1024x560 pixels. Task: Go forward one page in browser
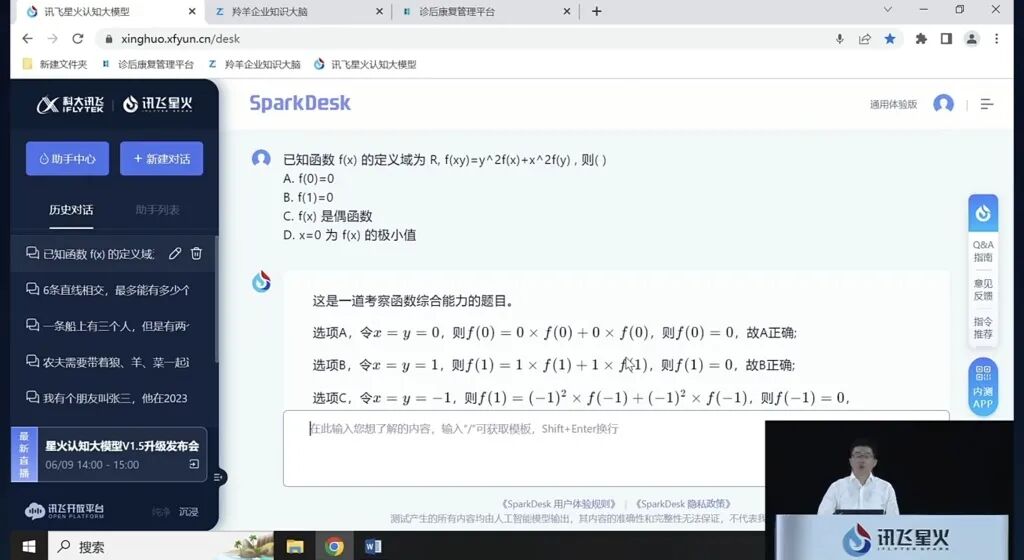53,39
